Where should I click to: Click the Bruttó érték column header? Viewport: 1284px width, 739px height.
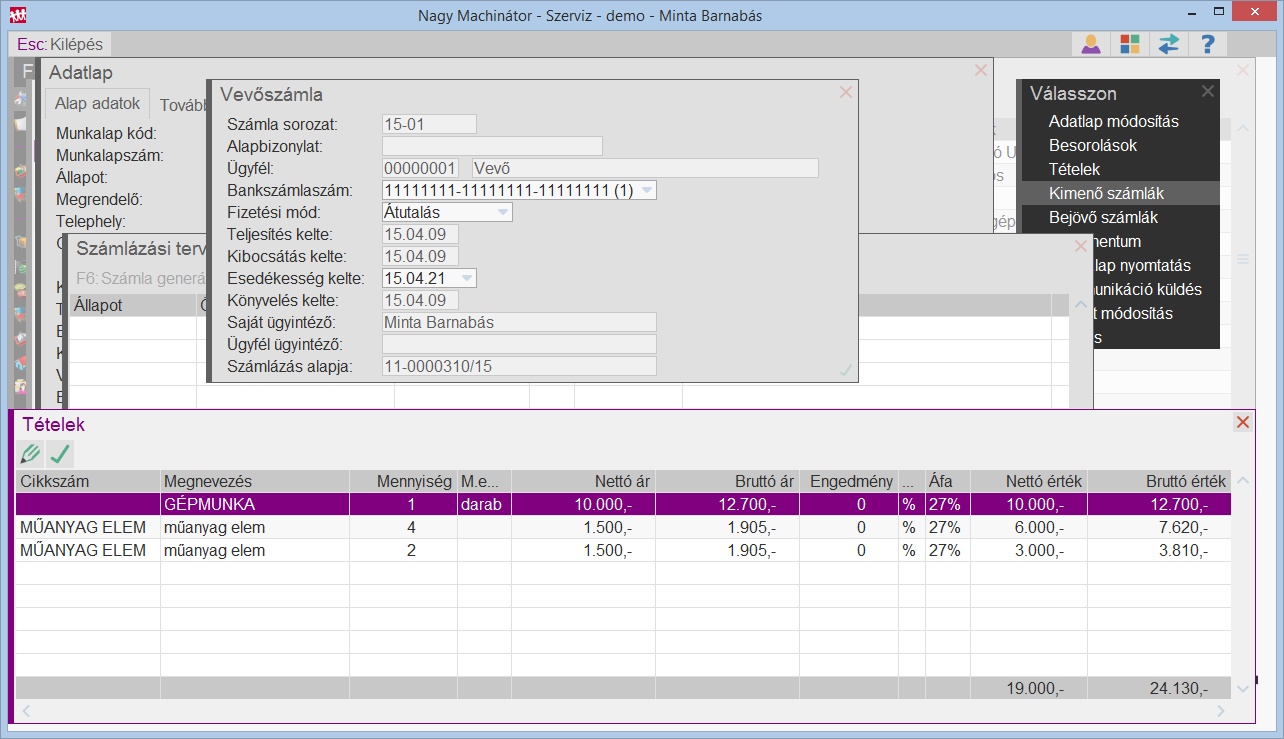pos(1159,481)
